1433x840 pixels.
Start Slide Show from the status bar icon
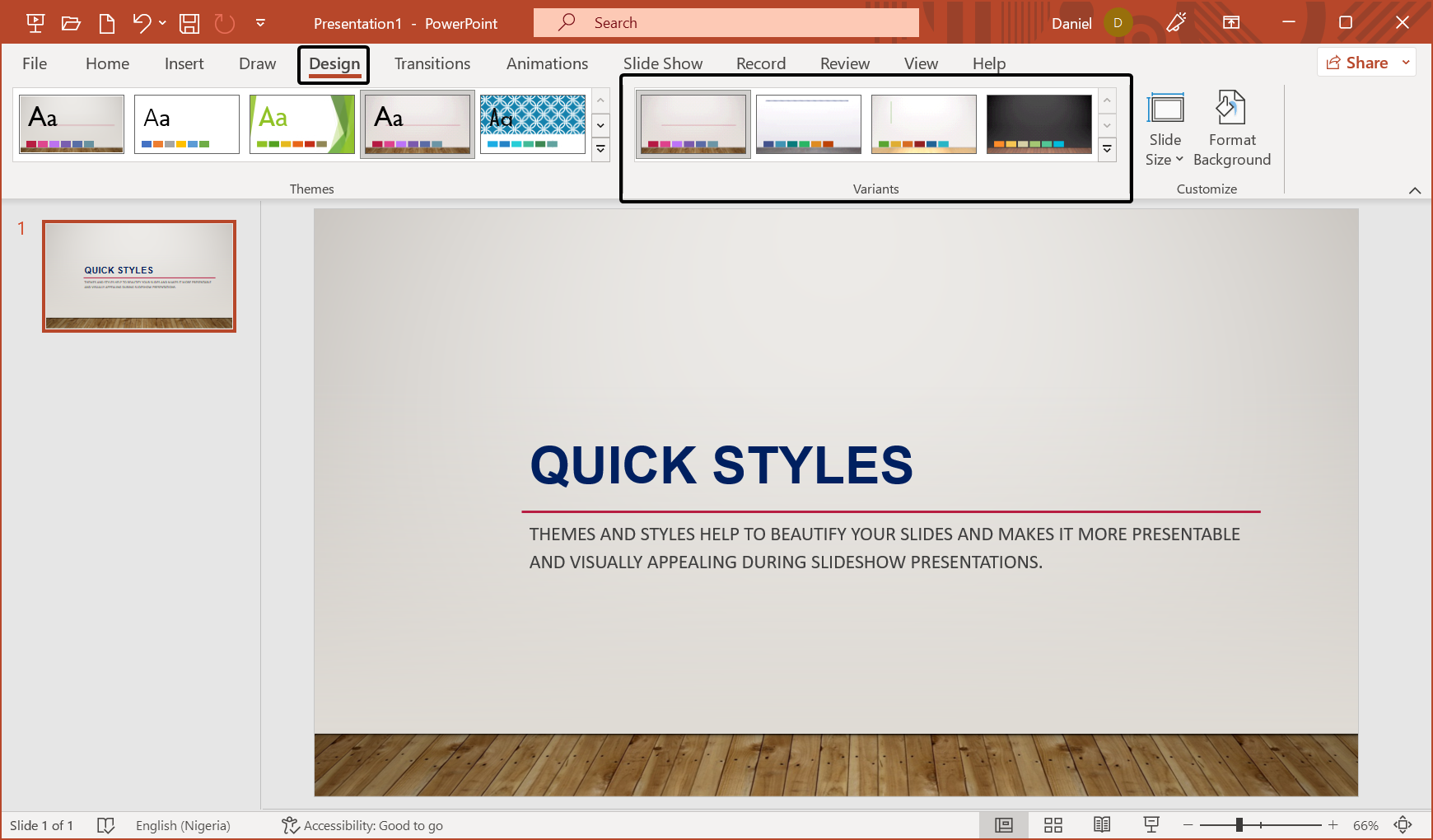click(1151, 824)
